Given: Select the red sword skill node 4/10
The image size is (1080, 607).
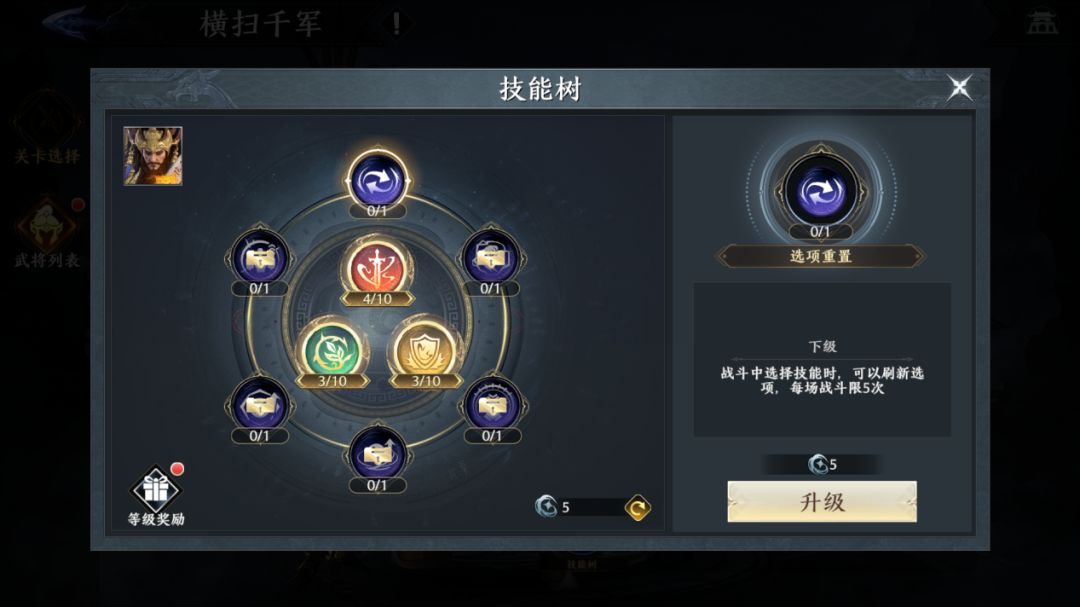Looking at the screenshot, I should pyautogui.click(x=377, y=269).
